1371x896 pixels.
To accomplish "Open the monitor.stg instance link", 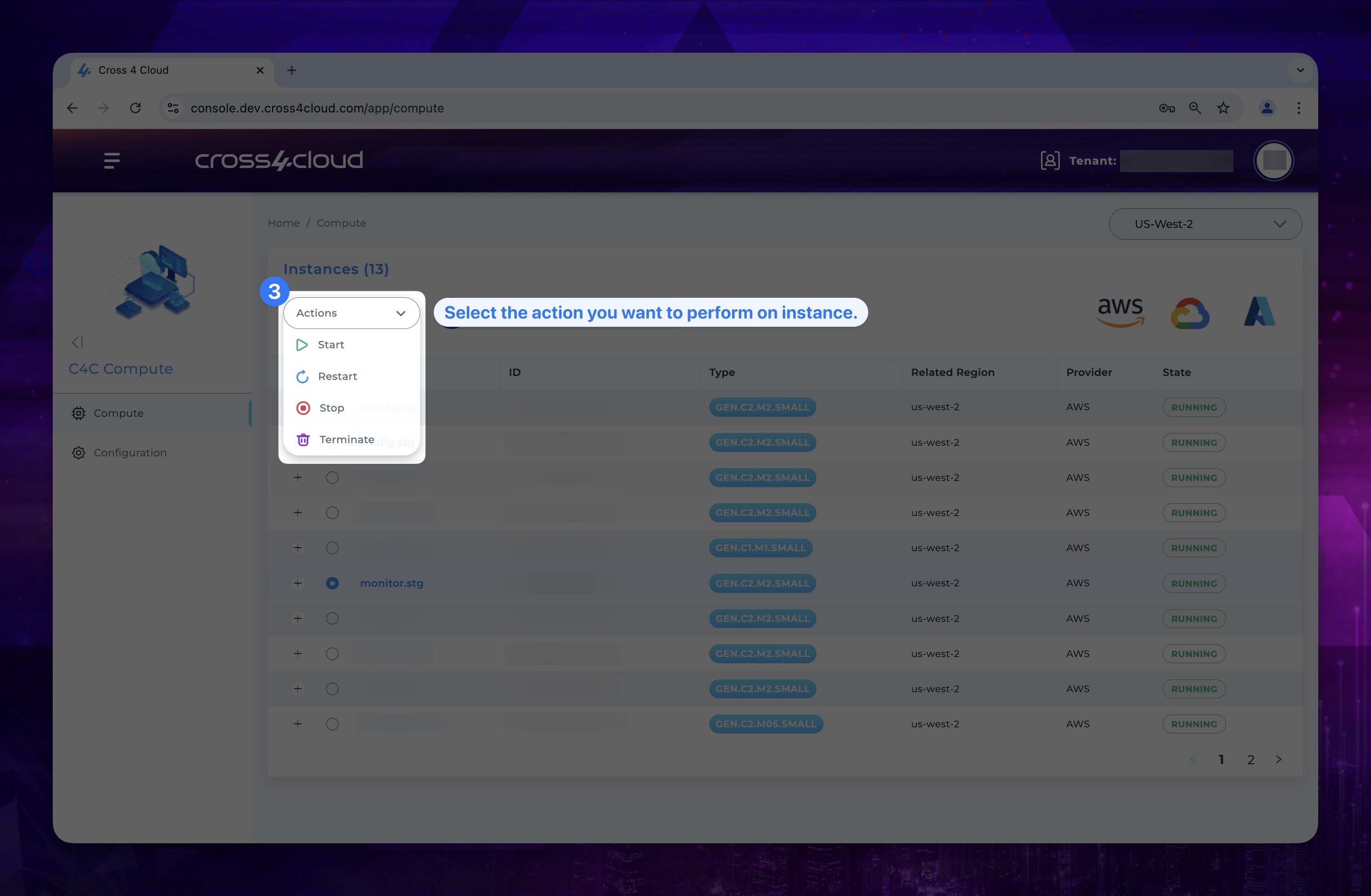I will coord(392,583).
